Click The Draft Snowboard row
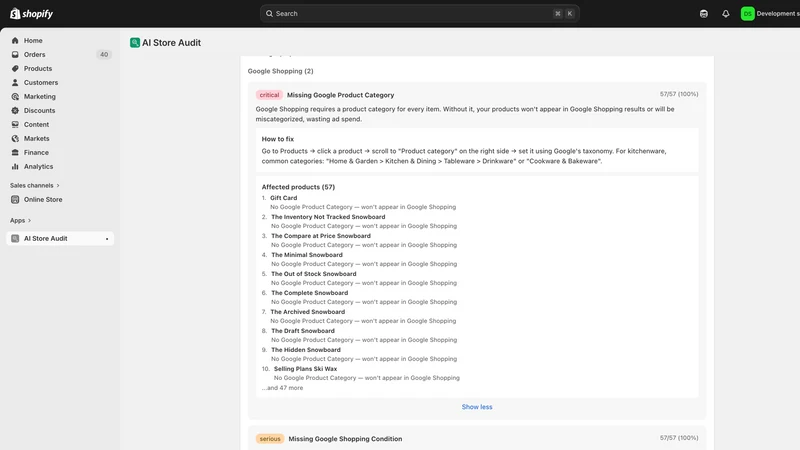 click(303, 331)
